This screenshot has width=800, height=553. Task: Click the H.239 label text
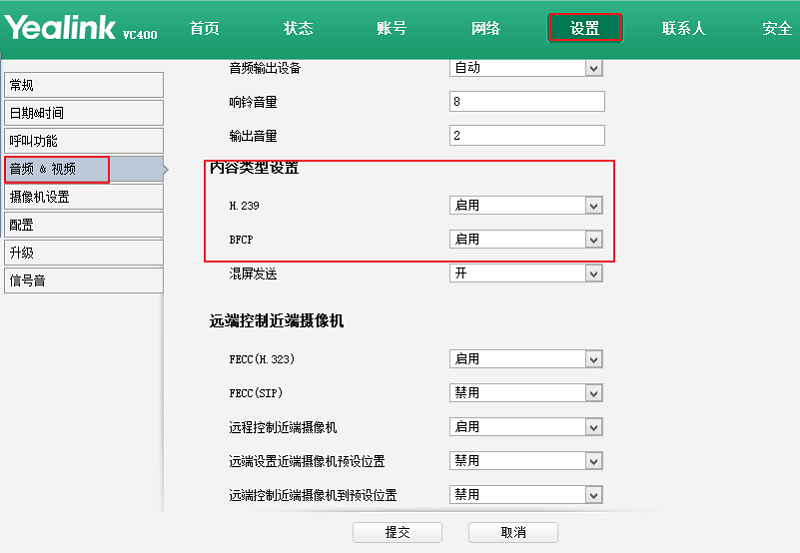click(x=244, y=206)
